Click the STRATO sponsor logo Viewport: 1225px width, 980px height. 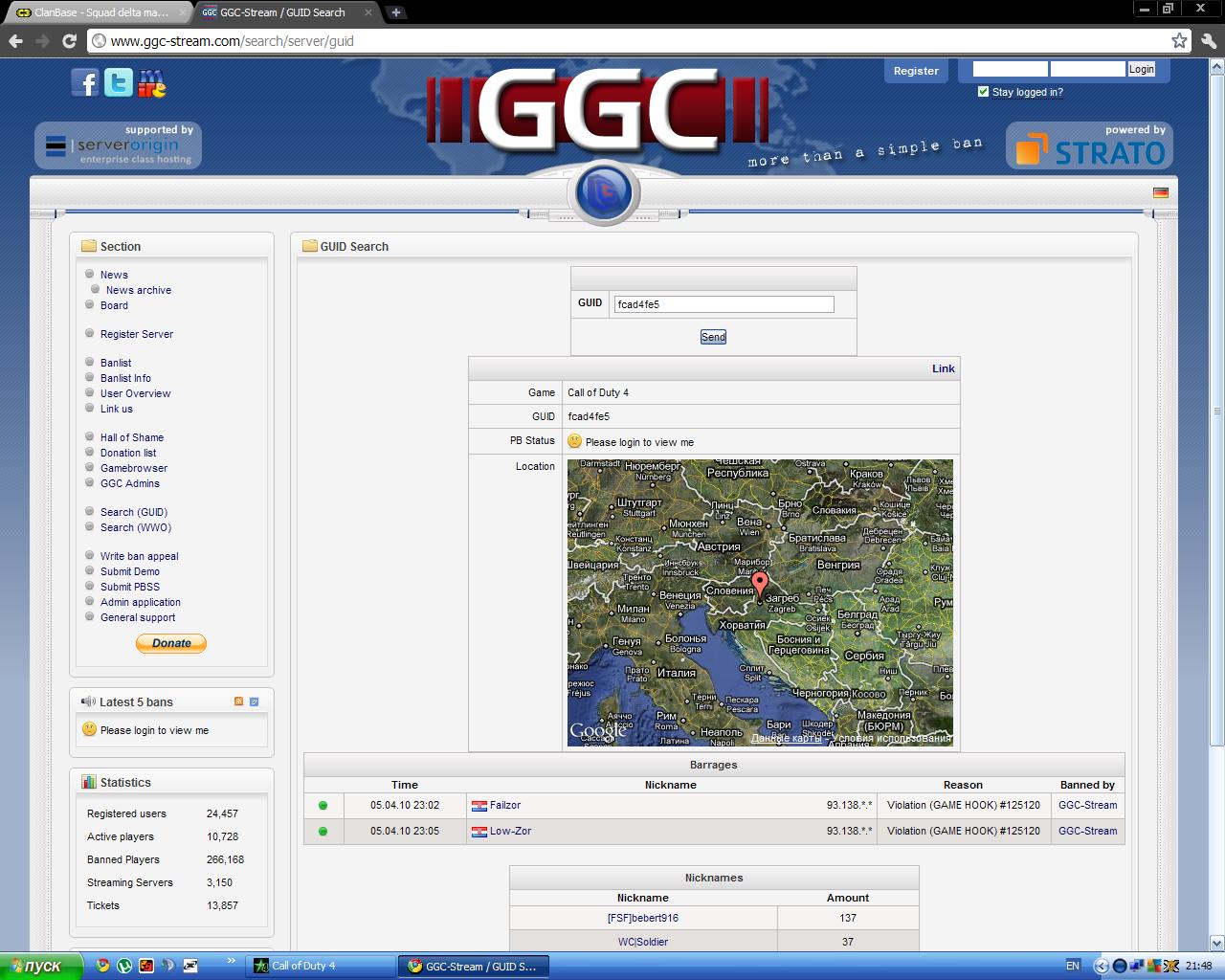pyautogui.click(x=1089, y=145)
